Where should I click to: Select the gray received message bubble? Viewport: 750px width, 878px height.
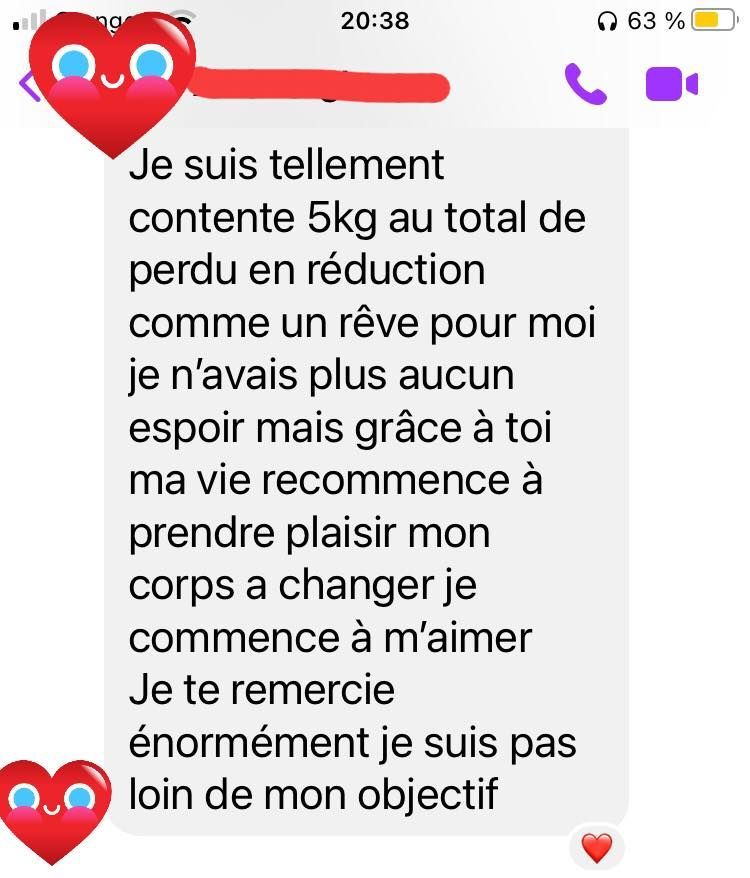(367, 482)
